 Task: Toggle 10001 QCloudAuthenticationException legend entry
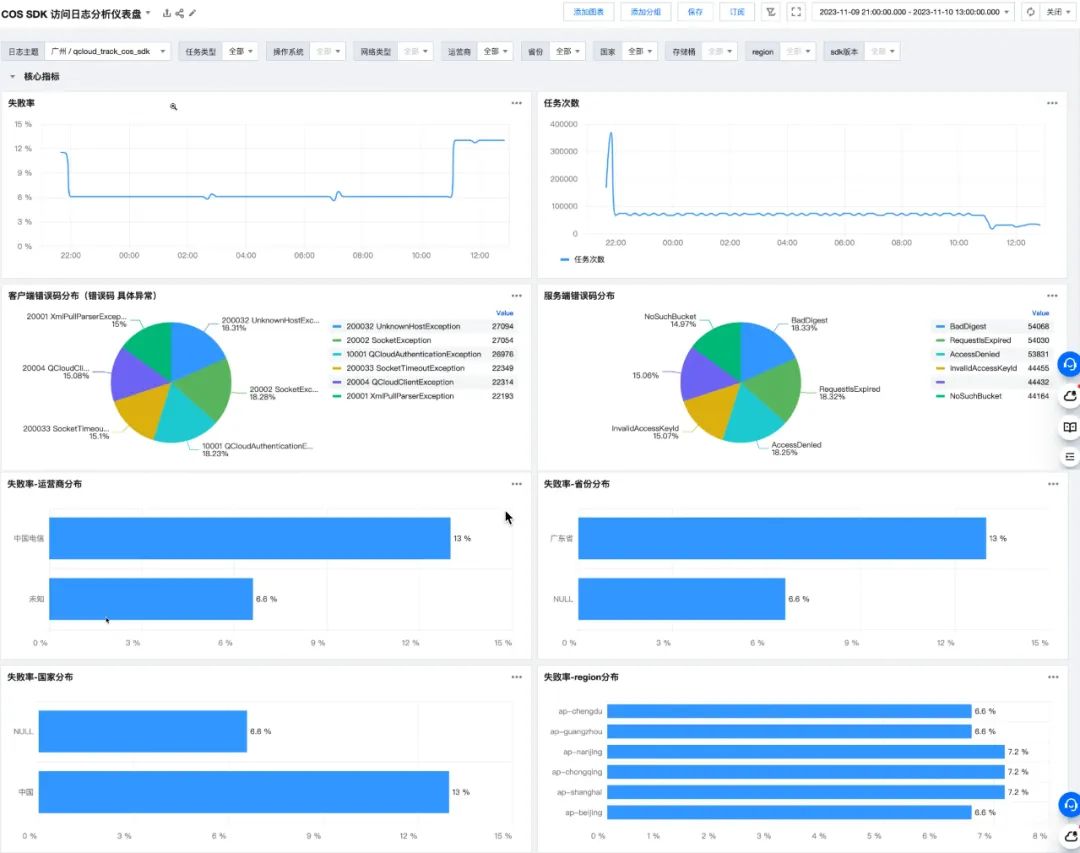407,354
